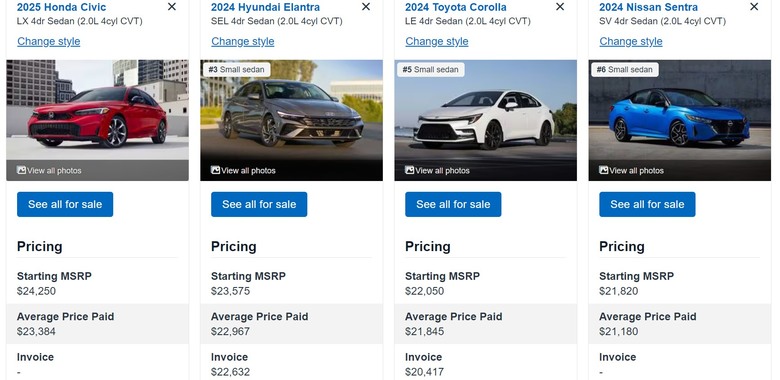The width and height of the screenshot is (780, 380).
Task: See all Hyundai Elantra for sale
Action: click(259, 204)
